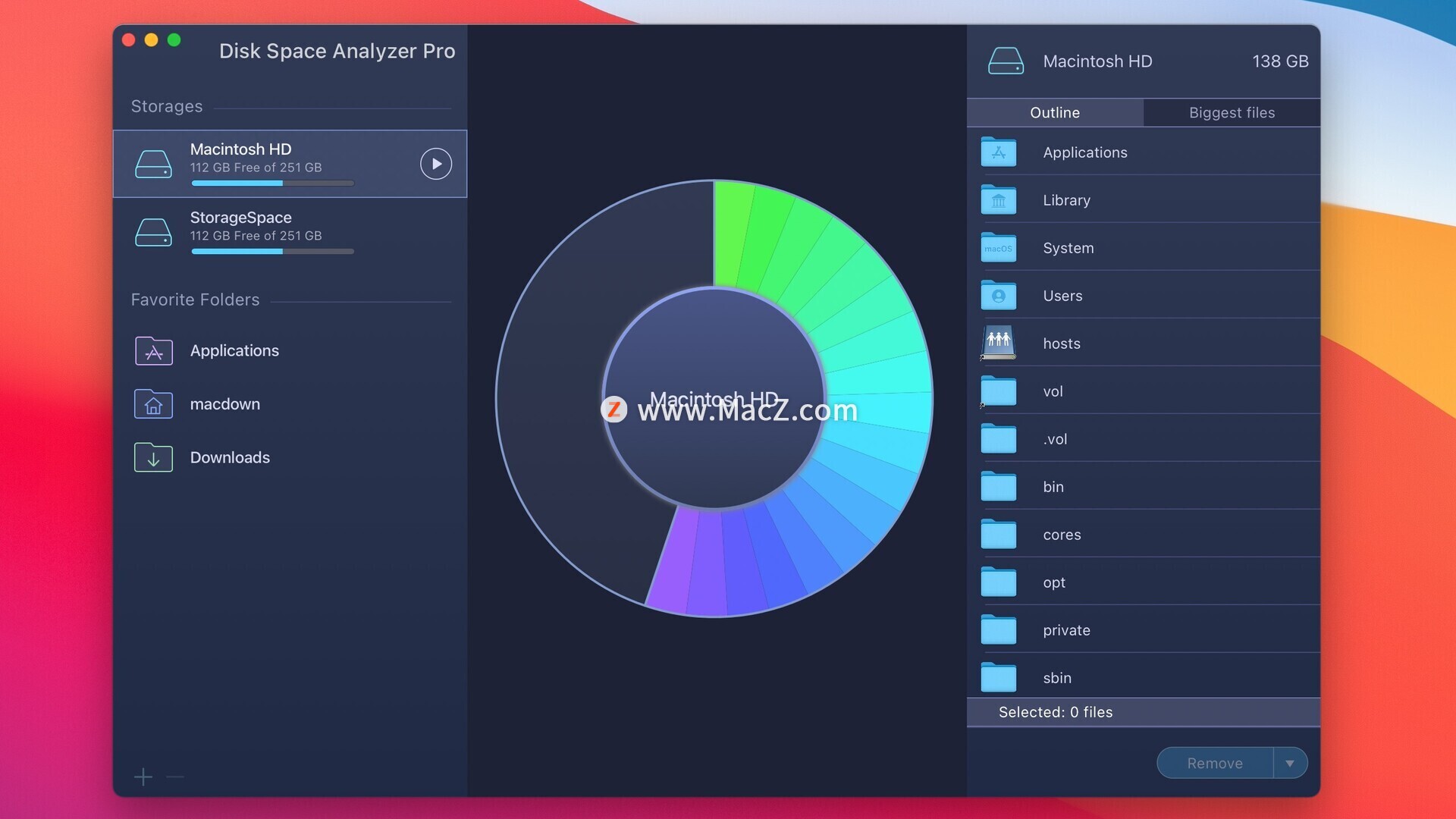This screenshot has width=1456, height=819.
Task: Click the 138 GB size label
Action: click(1280, 61)
